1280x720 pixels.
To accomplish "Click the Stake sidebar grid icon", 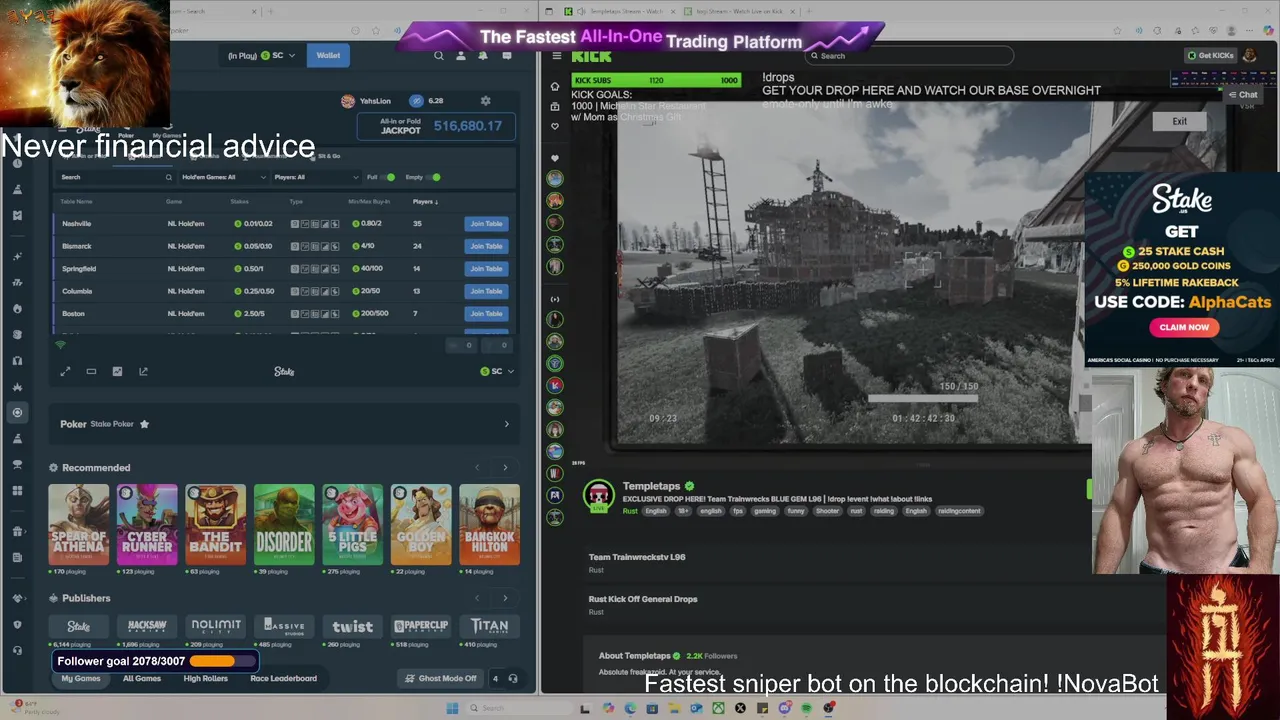I will (17, 490).
